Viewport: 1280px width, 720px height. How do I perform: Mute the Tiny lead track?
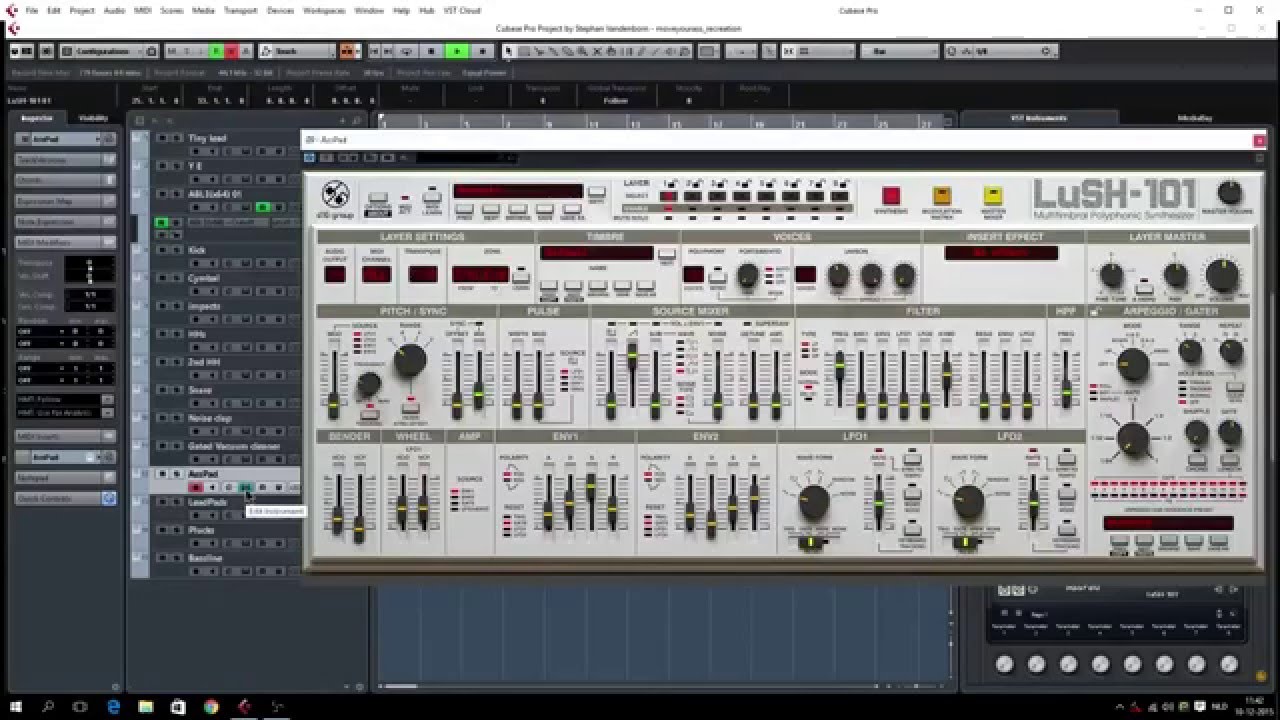(164, 138)
